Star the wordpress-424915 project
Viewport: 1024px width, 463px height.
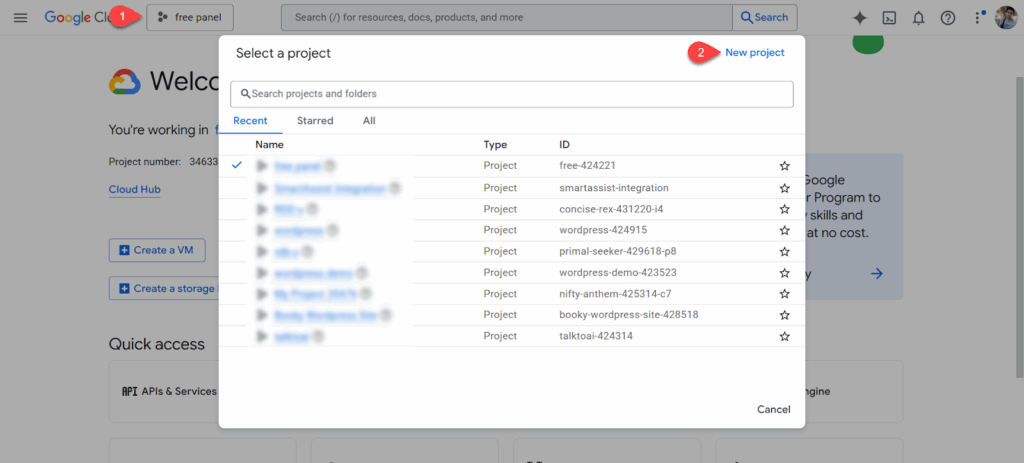(785, 231)
